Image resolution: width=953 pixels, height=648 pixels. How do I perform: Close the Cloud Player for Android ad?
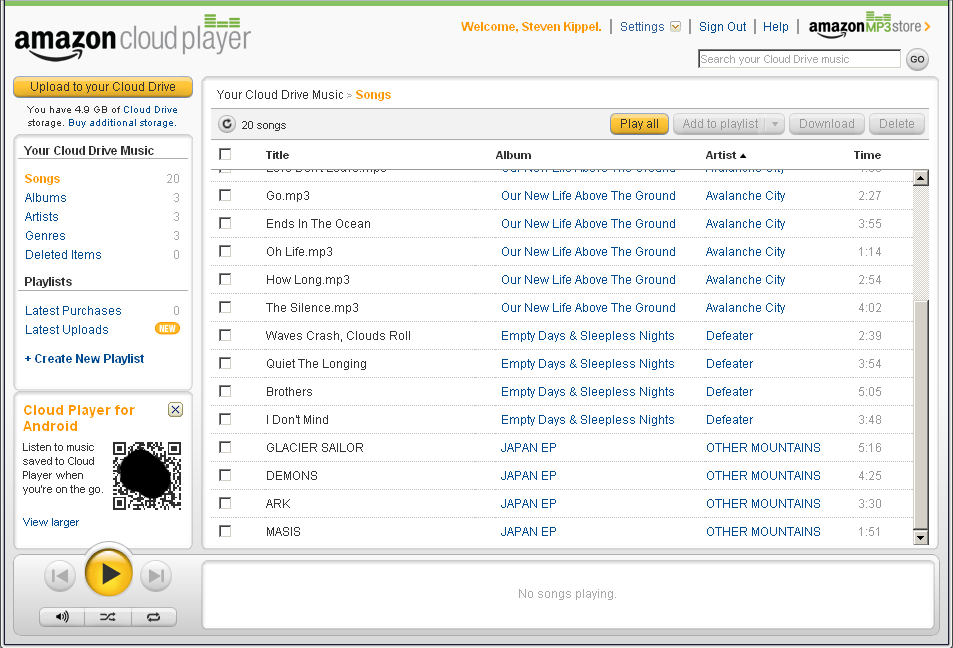pos(175,410)
